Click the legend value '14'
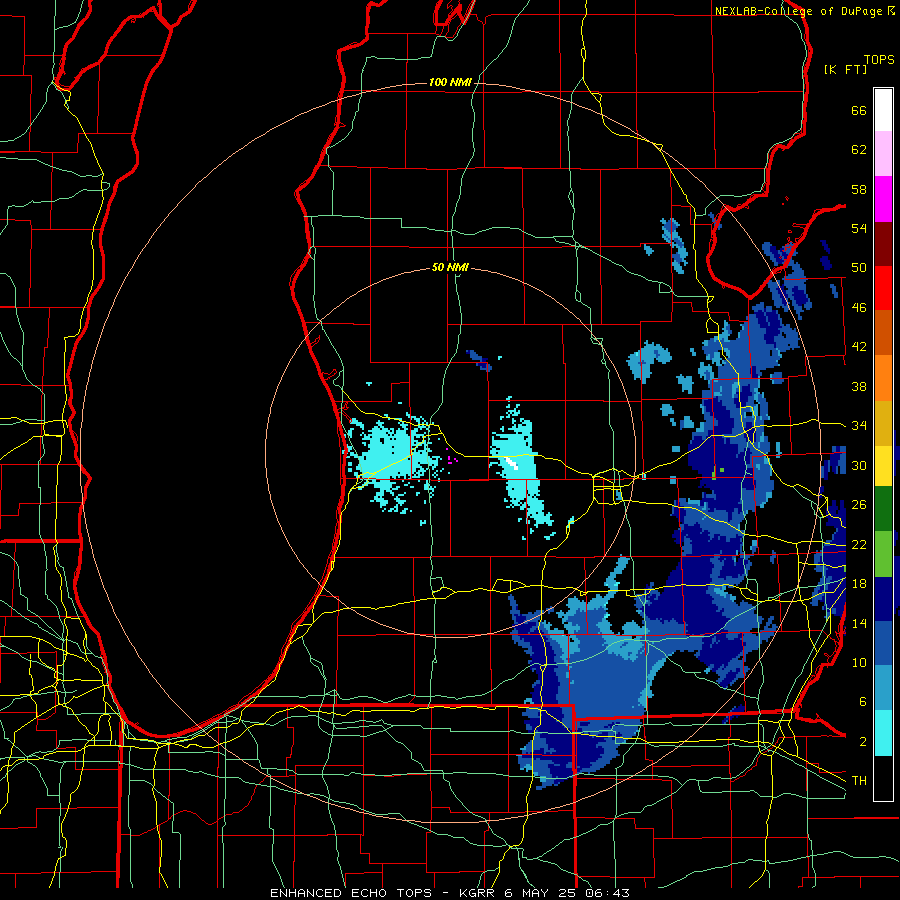Image resolution: width=900 pixels, height=900 pixels. click(x=859, y=623)
